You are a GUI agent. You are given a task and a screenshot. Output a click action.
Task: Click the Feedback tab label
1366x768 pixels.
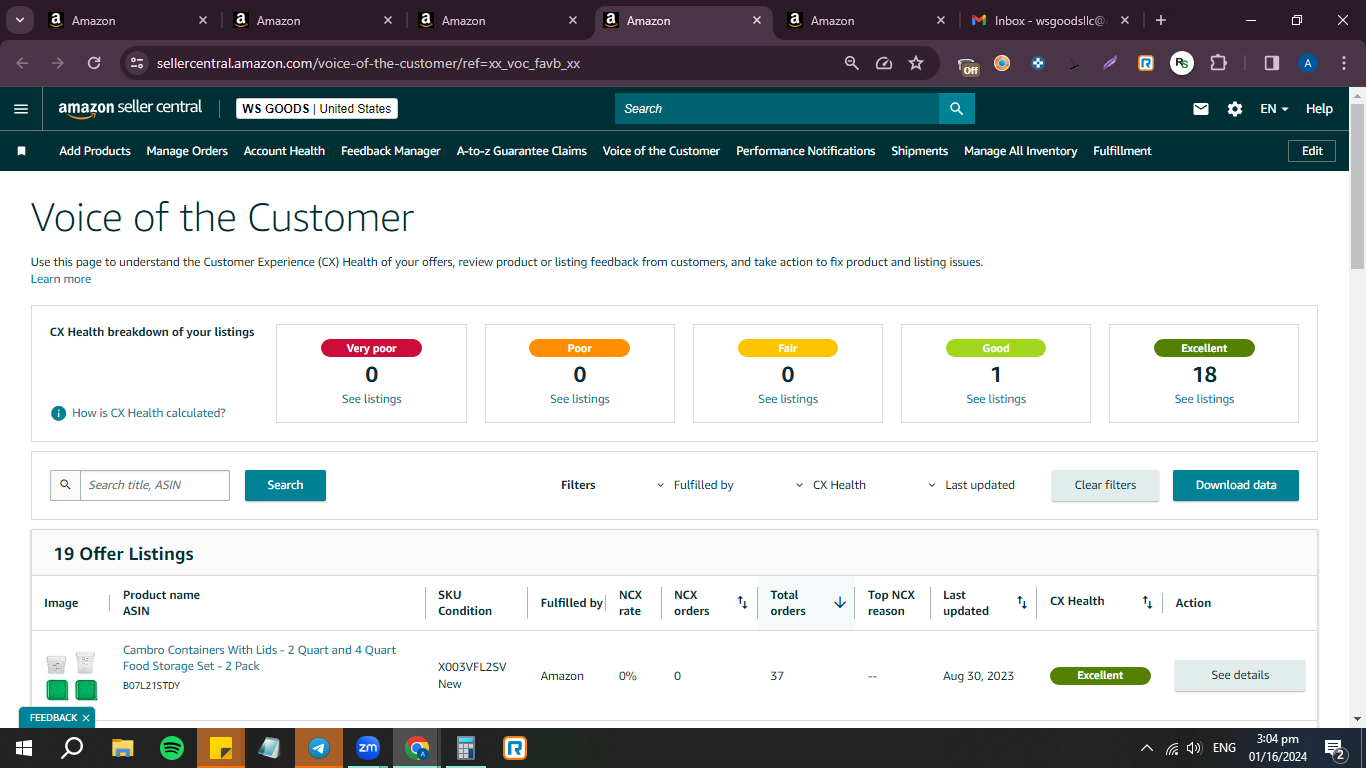pos(53,718)
